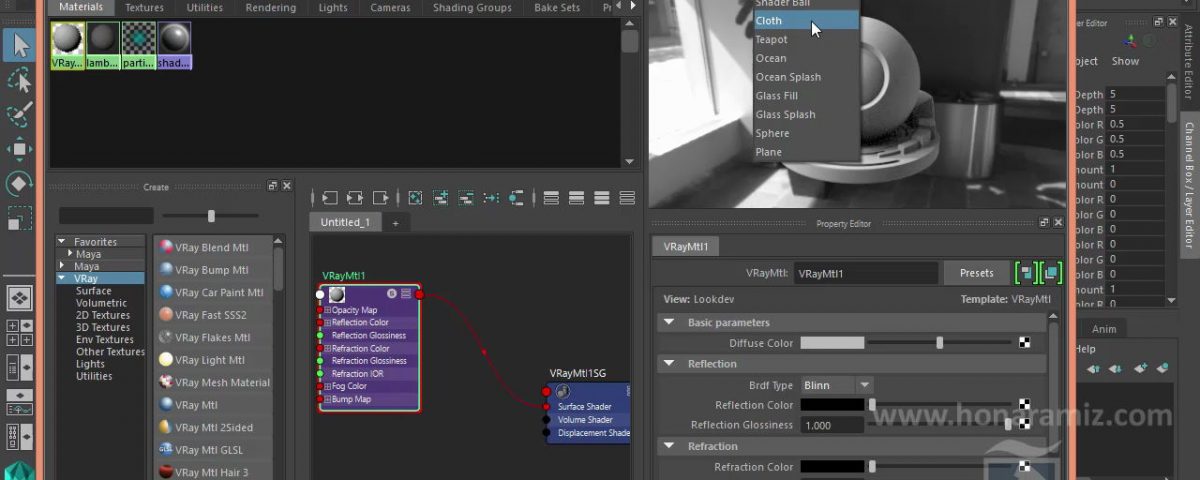Switch to the Utilities tab
Viewport: 1200px width, 480px height.
(205, 7)
